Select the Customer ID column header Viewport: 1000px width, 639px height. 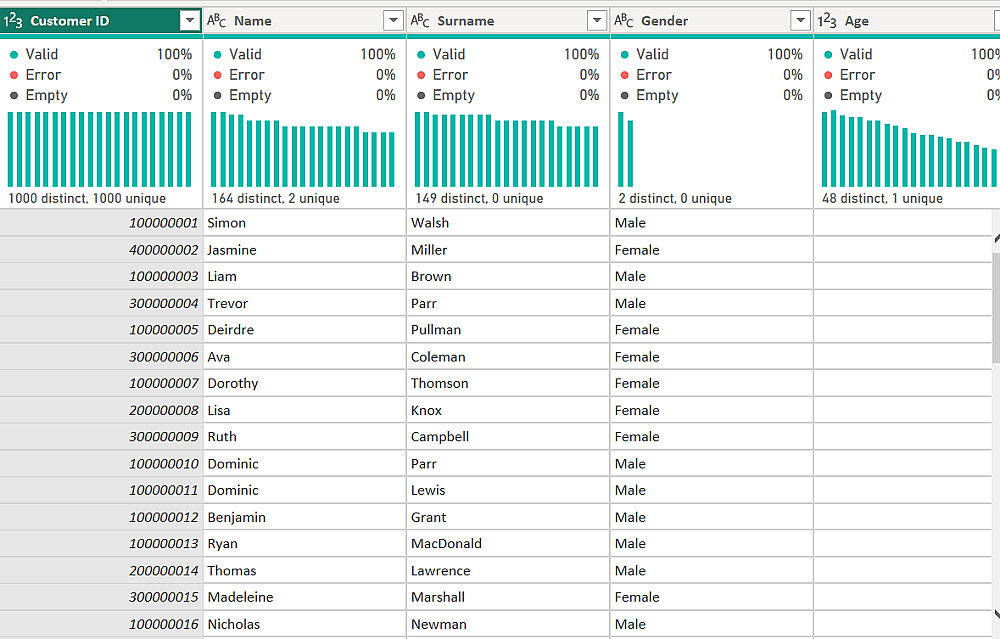click(x=90, y=21)
